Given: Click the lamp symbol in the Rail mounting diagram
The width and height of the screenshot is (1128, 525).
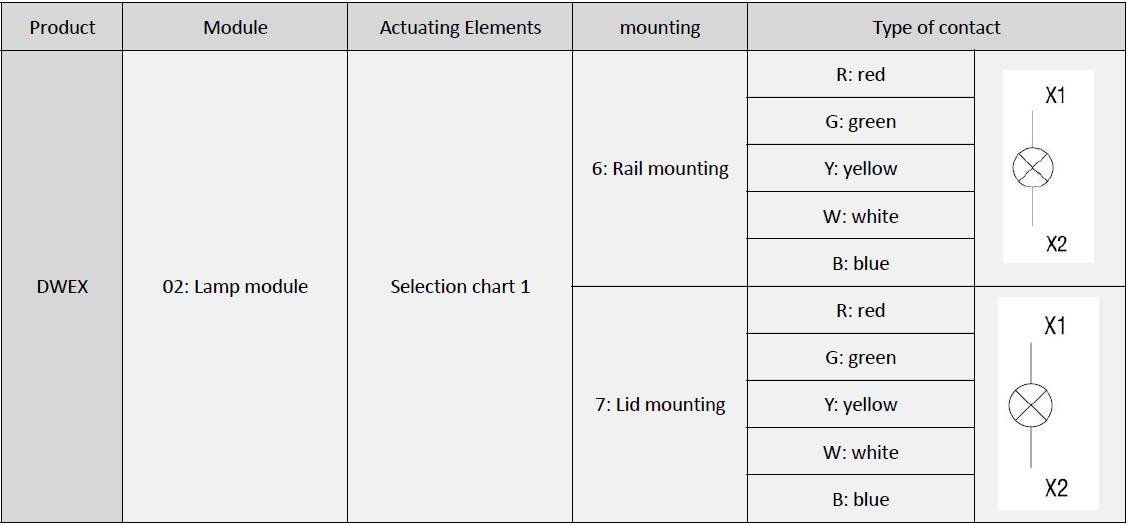Looking at the screenshot, I should tap(1033, 168).
